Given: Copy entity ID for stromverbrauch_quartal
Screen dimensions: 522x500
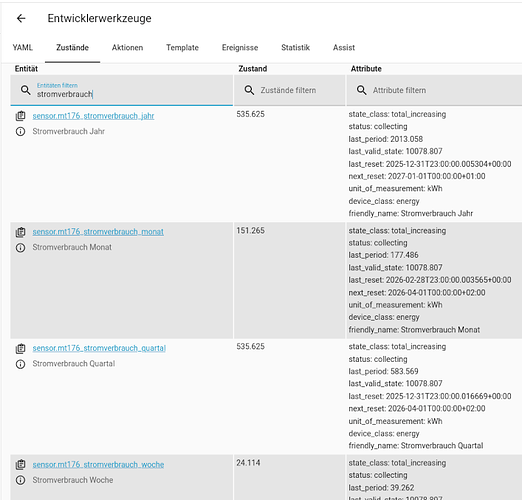Looking at the screenshot, I should pos(20,348).
